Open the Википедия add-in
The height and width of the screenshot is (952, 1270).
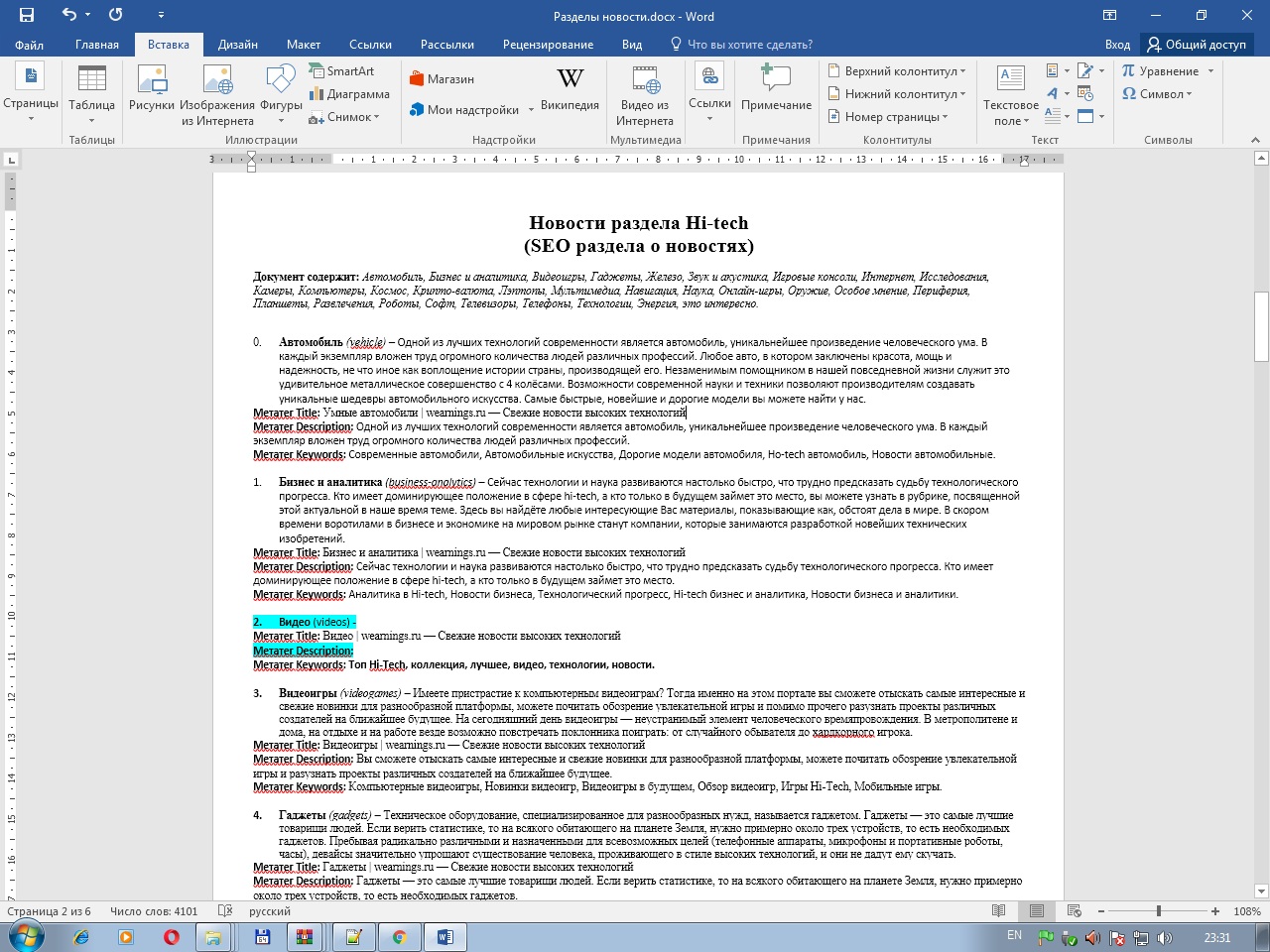pos(570,89)
